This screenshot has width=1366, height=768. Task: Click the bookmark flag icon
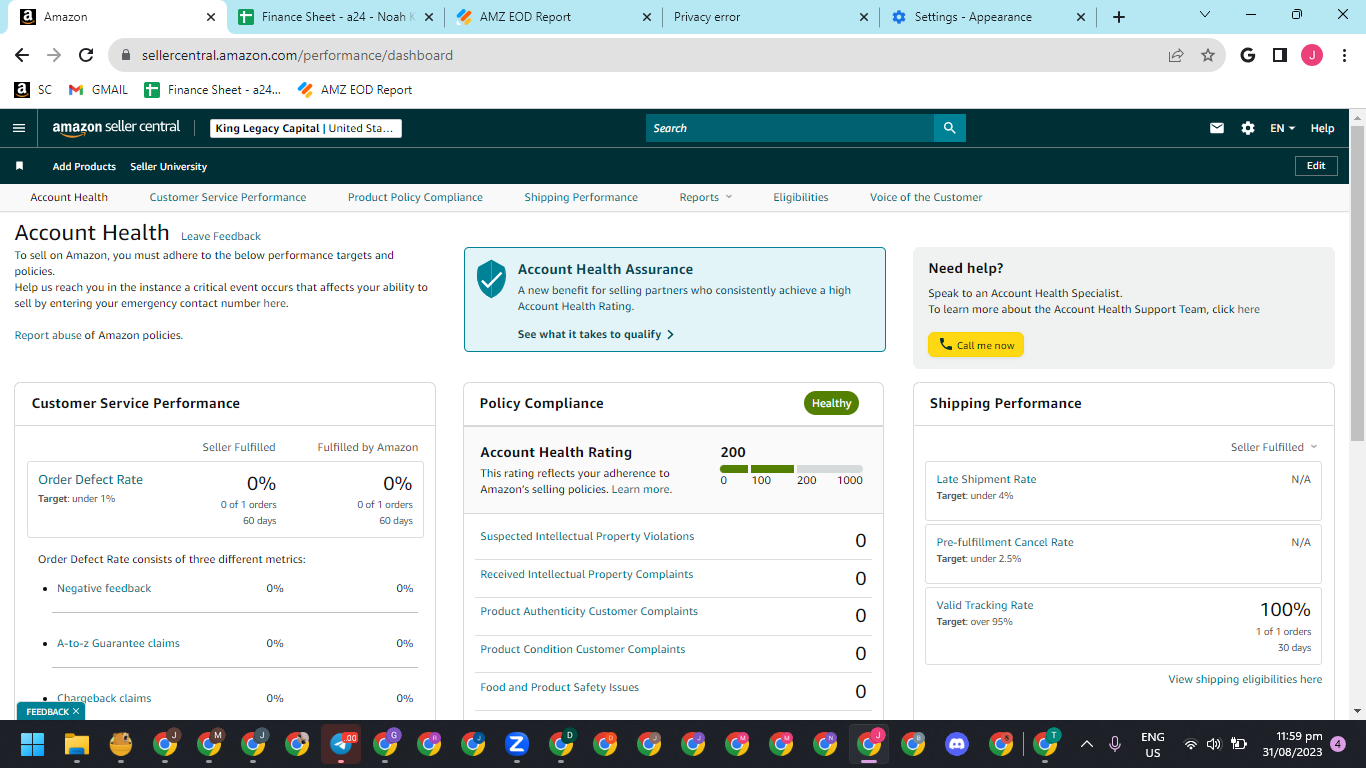[19, 166]
